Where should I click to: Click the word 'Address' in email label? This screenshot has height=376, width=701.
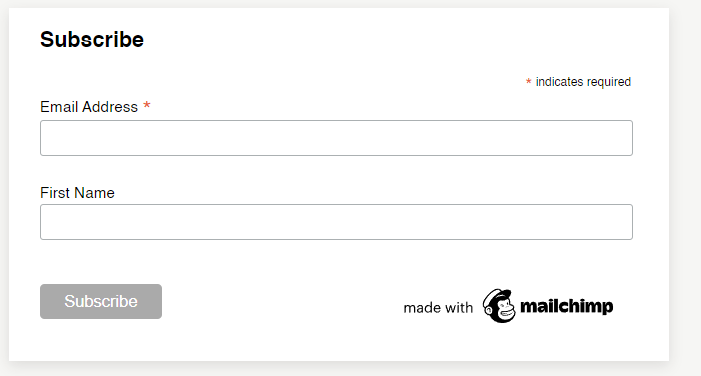(110, 107)
